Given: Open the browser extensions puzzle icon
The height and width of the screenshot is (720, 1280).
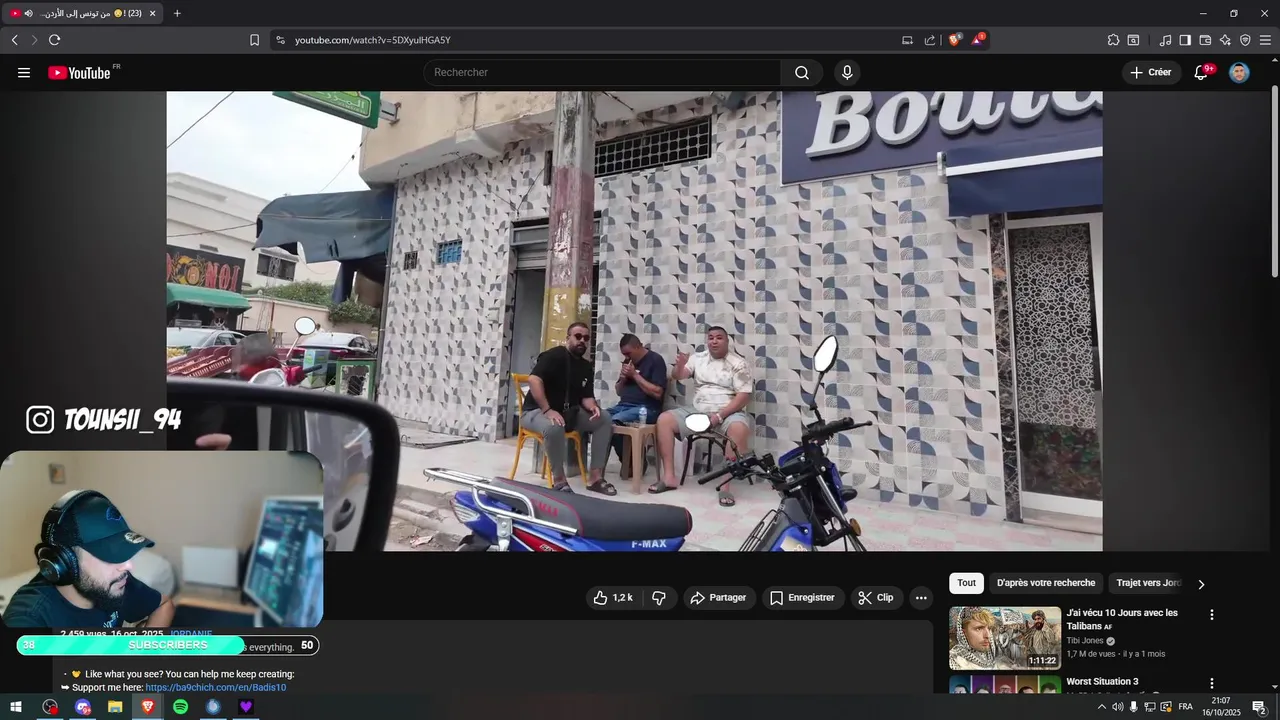Looking at the screenshot, I should coord(1113,40).
